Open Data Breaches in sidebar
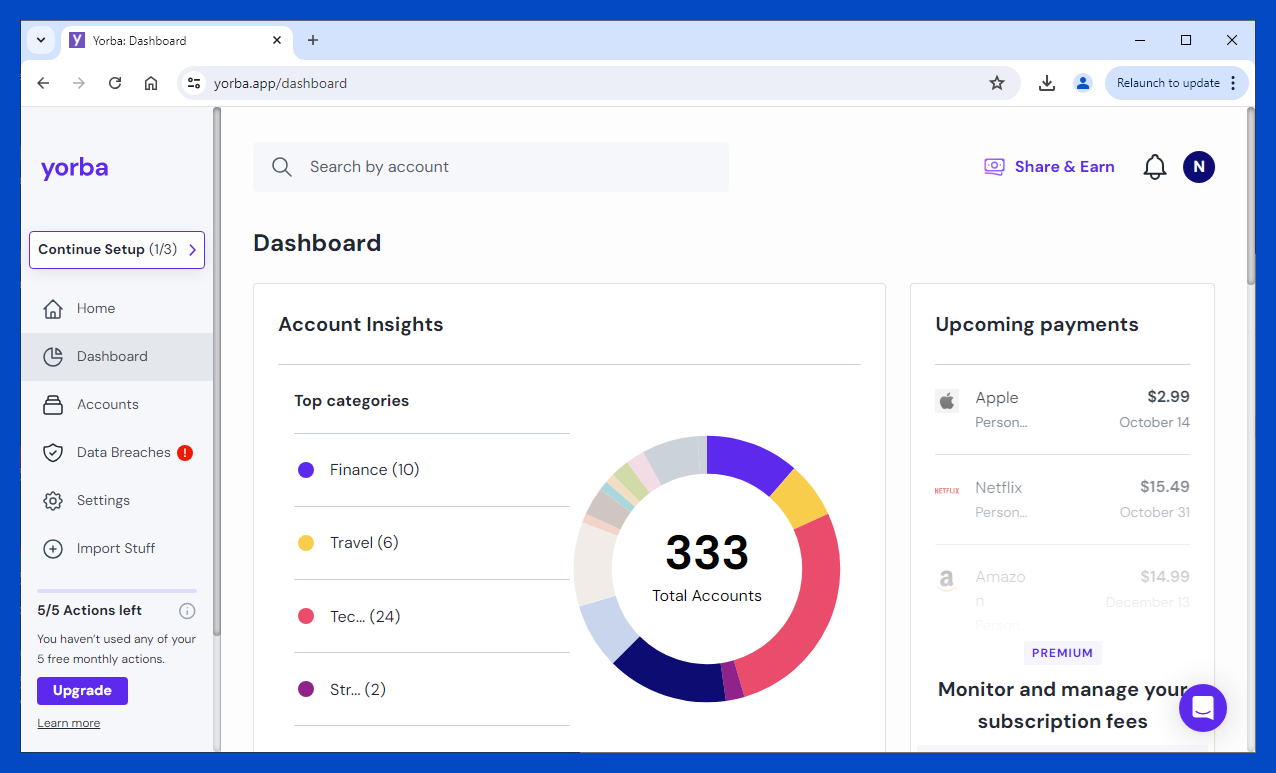Image resolution: width=1276 pixels, height=773 pixels. click(x=117, y=453)
